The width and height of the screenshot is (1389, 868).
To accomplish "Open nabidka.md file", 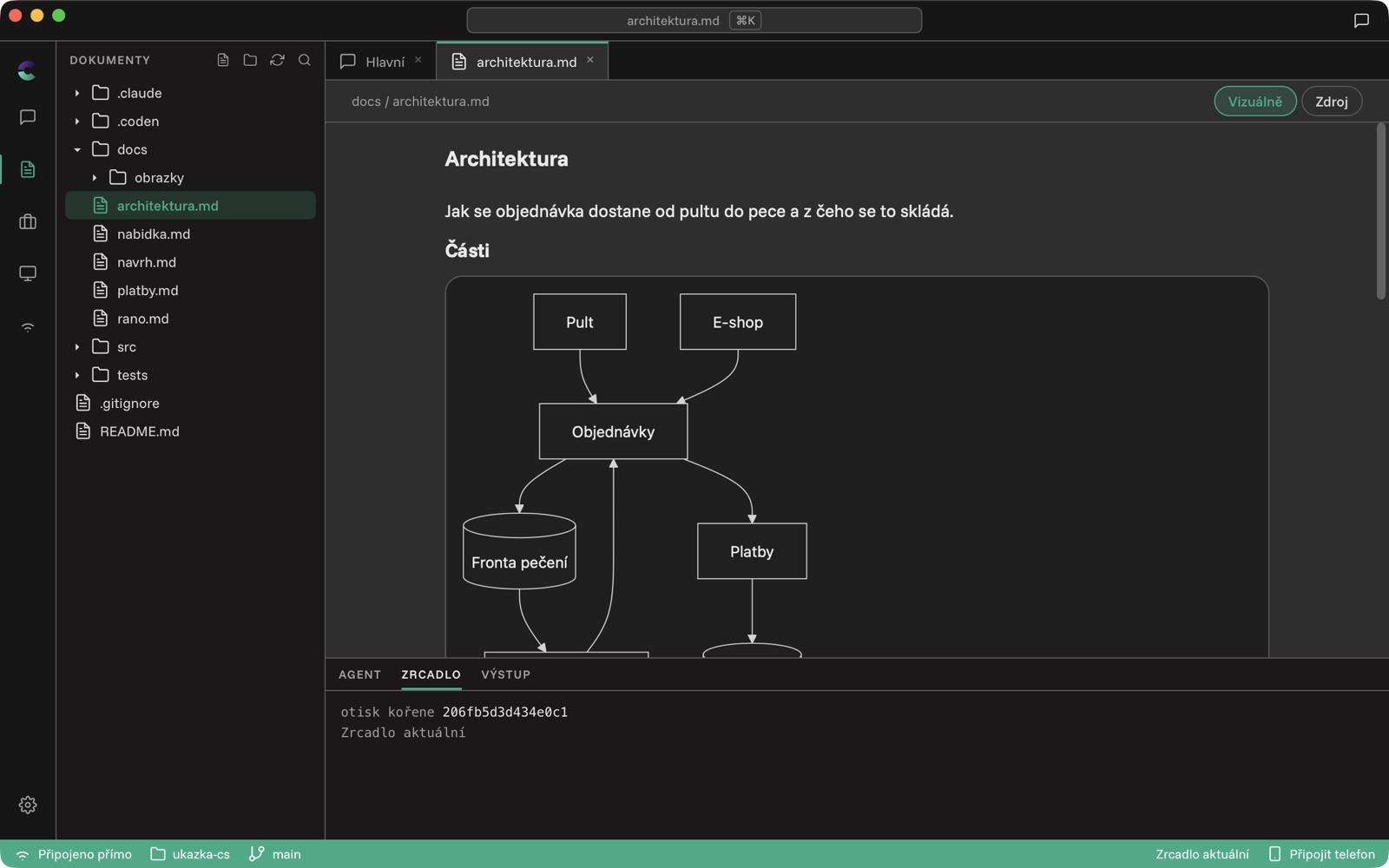I will (x=190, y=234).
